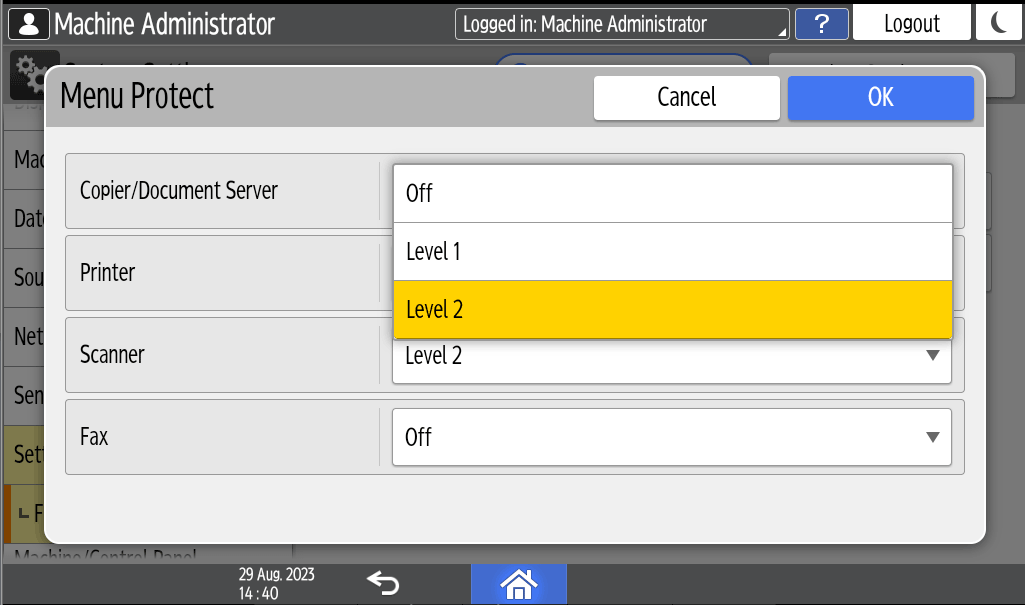Click the Fax row label
The image size is (1025, 605).
coord(94,437)
